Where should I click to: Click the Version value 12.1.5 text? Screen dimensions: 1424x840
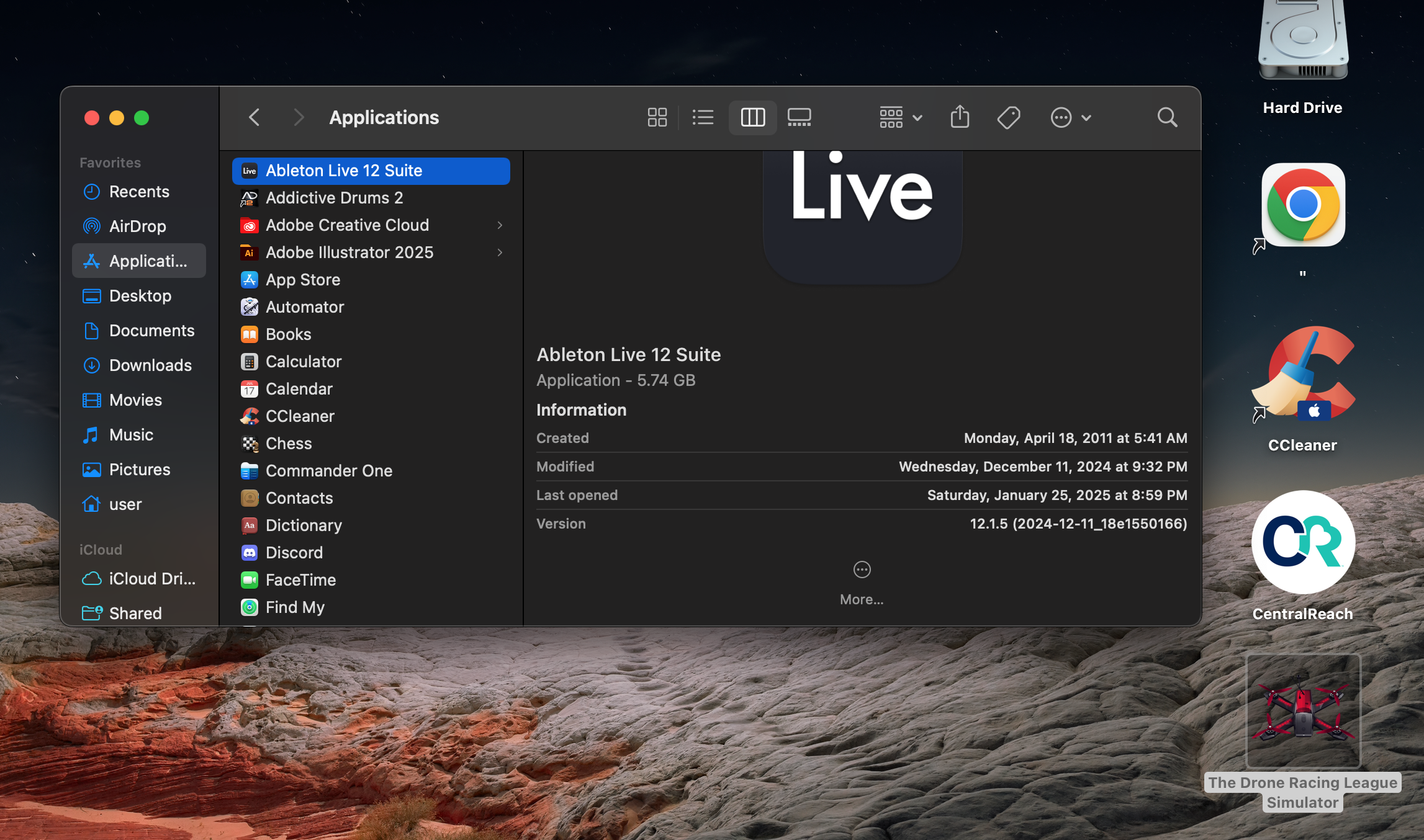1078,524
